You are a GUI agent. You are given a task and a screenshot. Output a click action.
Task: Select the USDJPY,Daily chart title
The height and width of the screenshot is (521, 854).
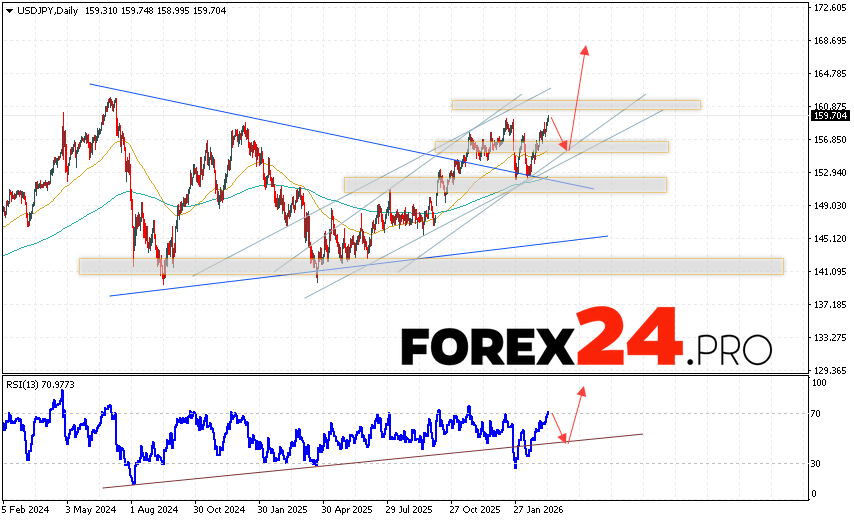[42, 8]
